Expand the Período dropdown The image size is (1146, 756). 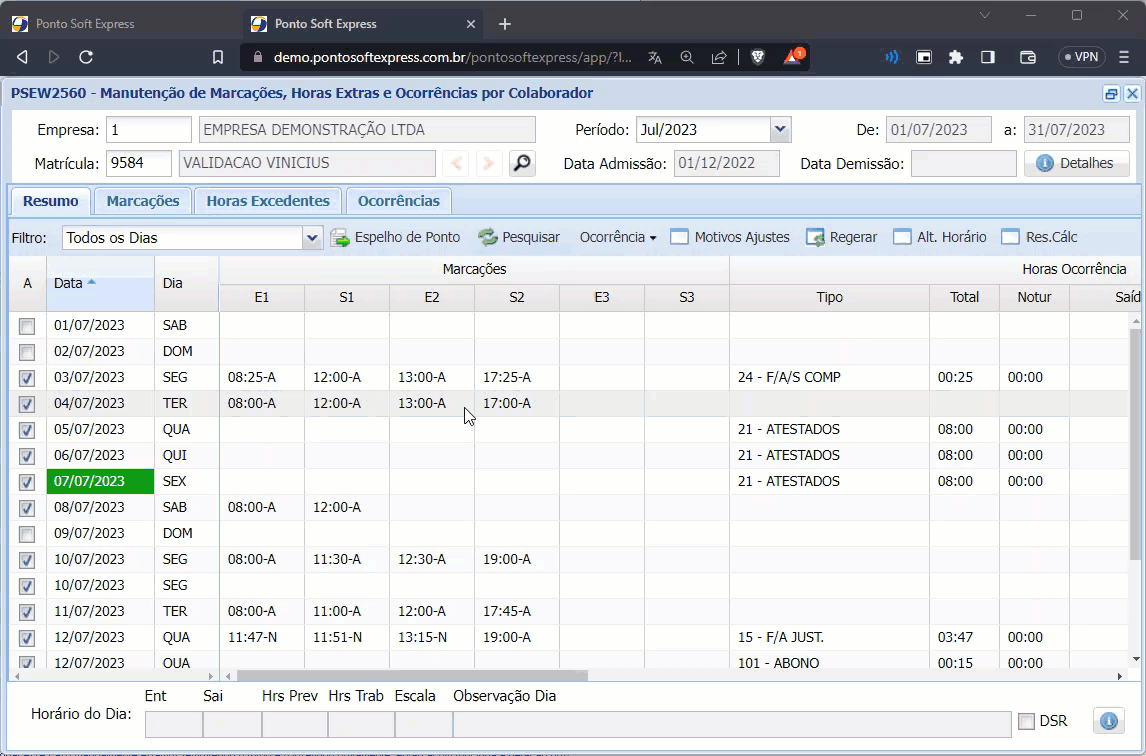781,129
